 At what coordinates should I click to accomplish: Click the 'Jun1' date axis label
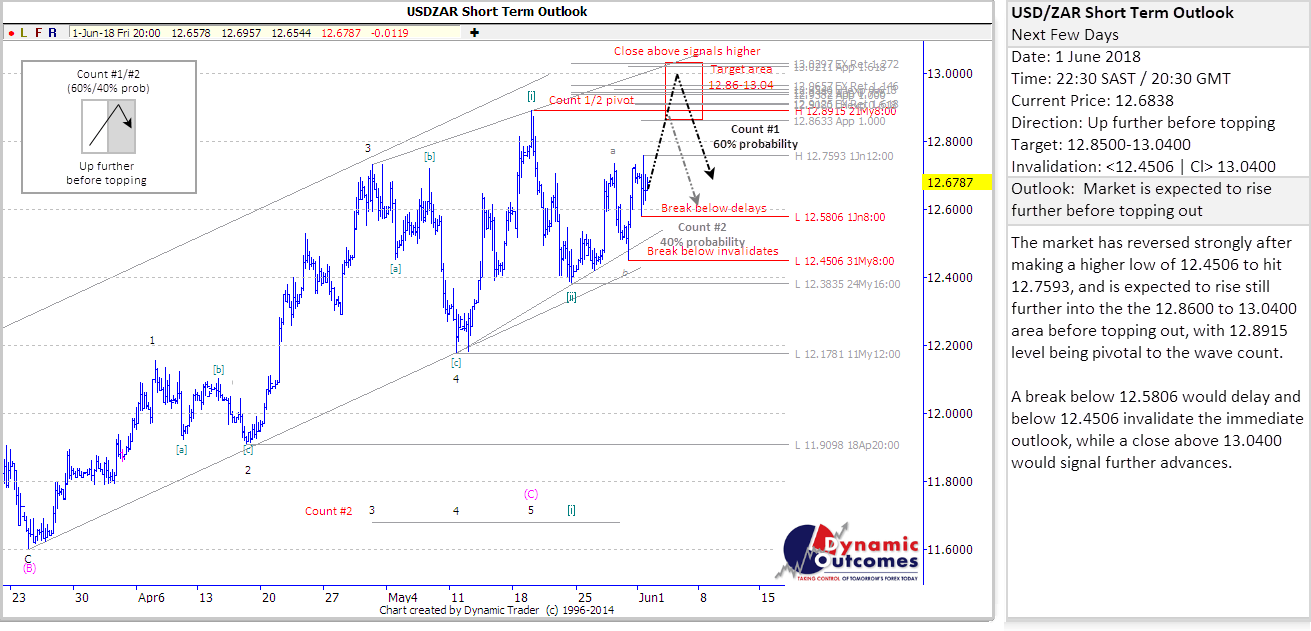tap(651, 597)
